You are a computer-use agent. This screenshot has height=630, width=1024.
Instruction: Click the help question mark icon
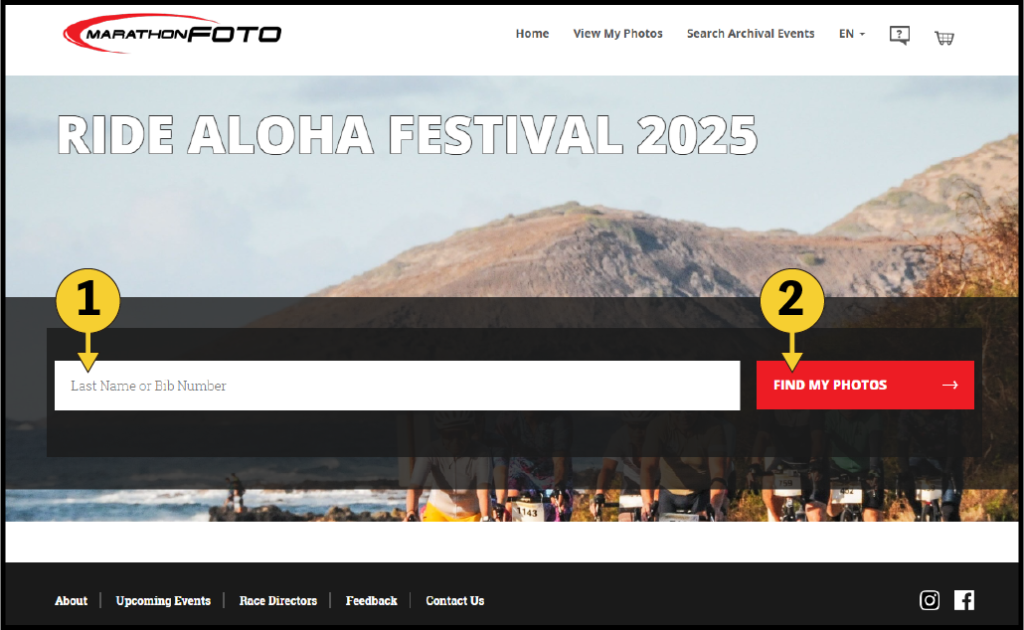(x=899, y=35)
